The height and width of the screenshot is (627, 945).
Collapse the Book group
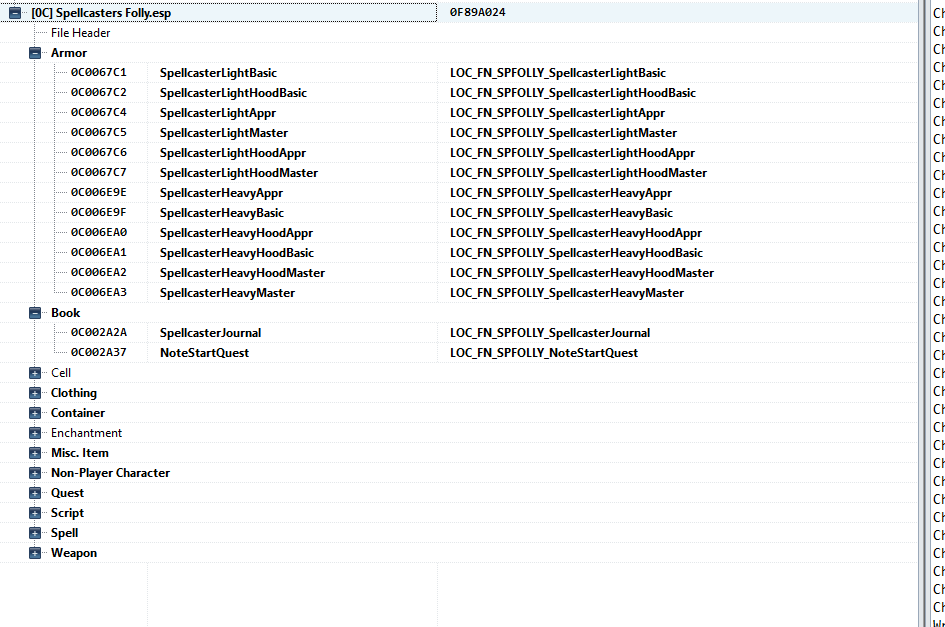point(35,313)
